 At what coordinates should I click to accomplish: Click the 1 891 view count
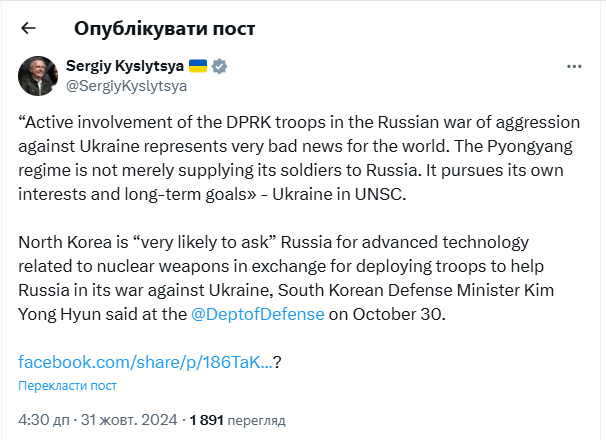pos(206,420)
